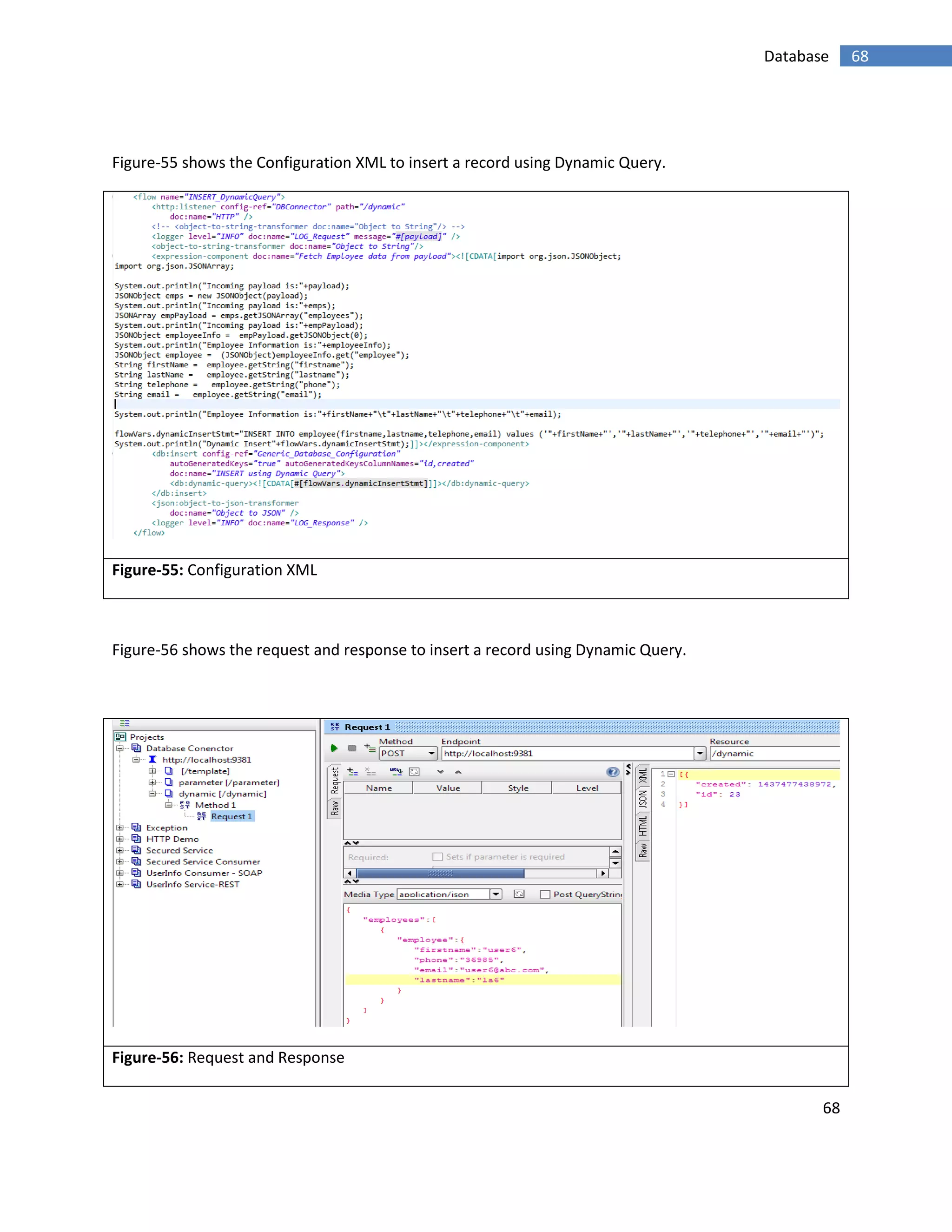Expand the [/template] resource node
Screen dimensions: 952x1232
point(152,771)
